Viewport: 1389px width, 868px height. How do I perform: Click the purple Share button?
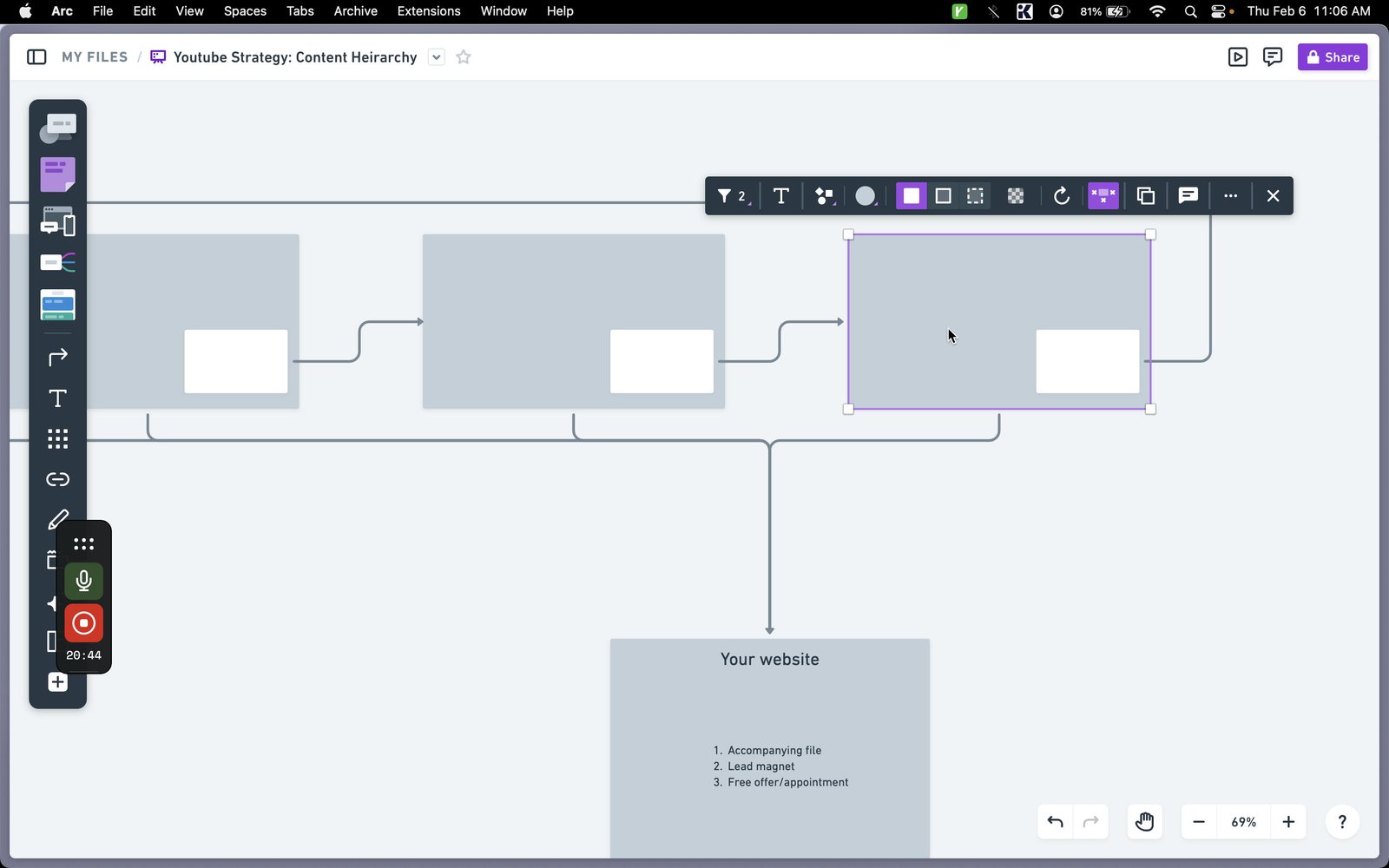click(x=1333, y=57)
